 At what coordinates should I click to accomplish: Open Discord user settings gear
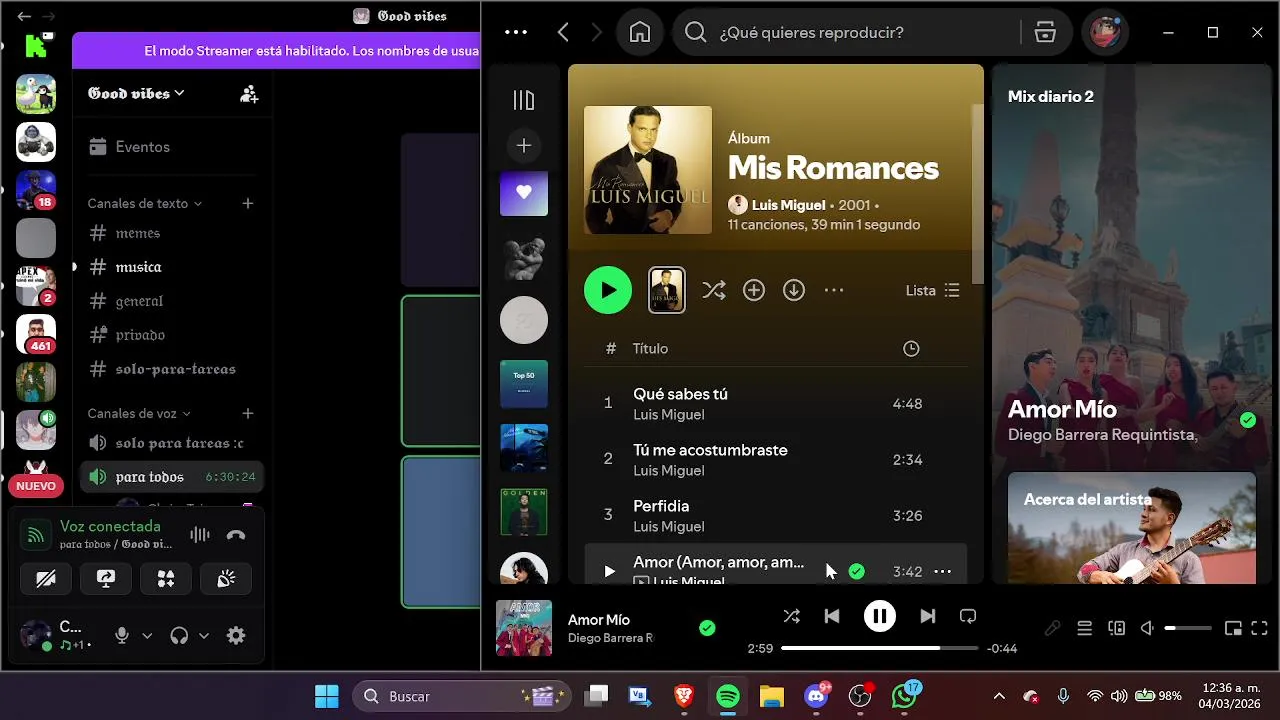point(236,635)
